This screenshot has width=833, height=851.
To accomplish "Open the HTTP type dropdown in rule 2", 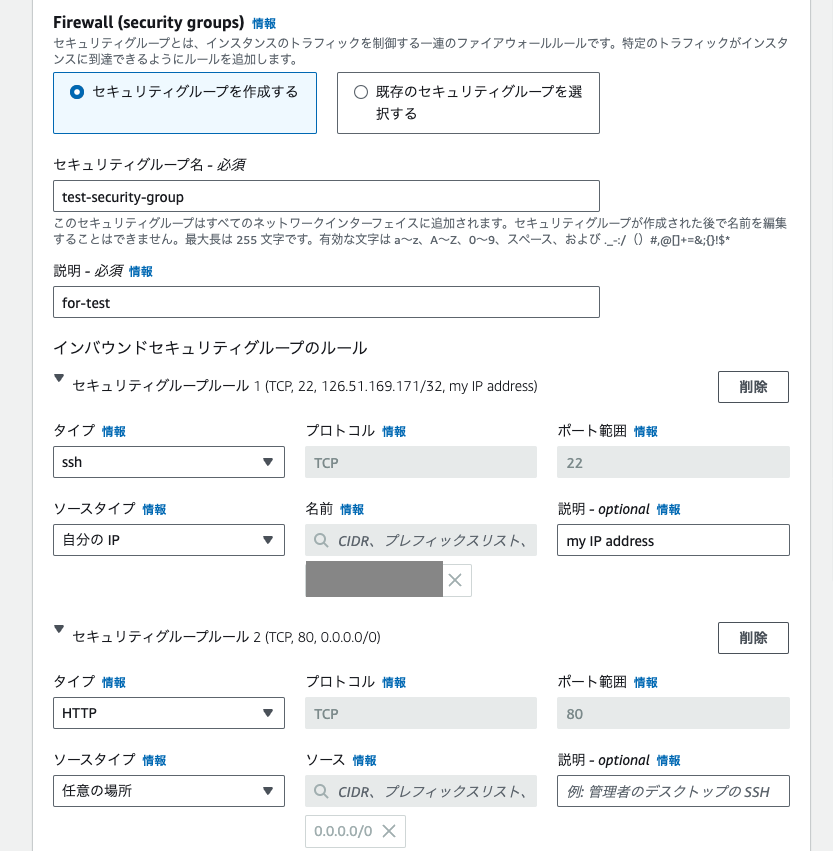I will tap(168, 713).
